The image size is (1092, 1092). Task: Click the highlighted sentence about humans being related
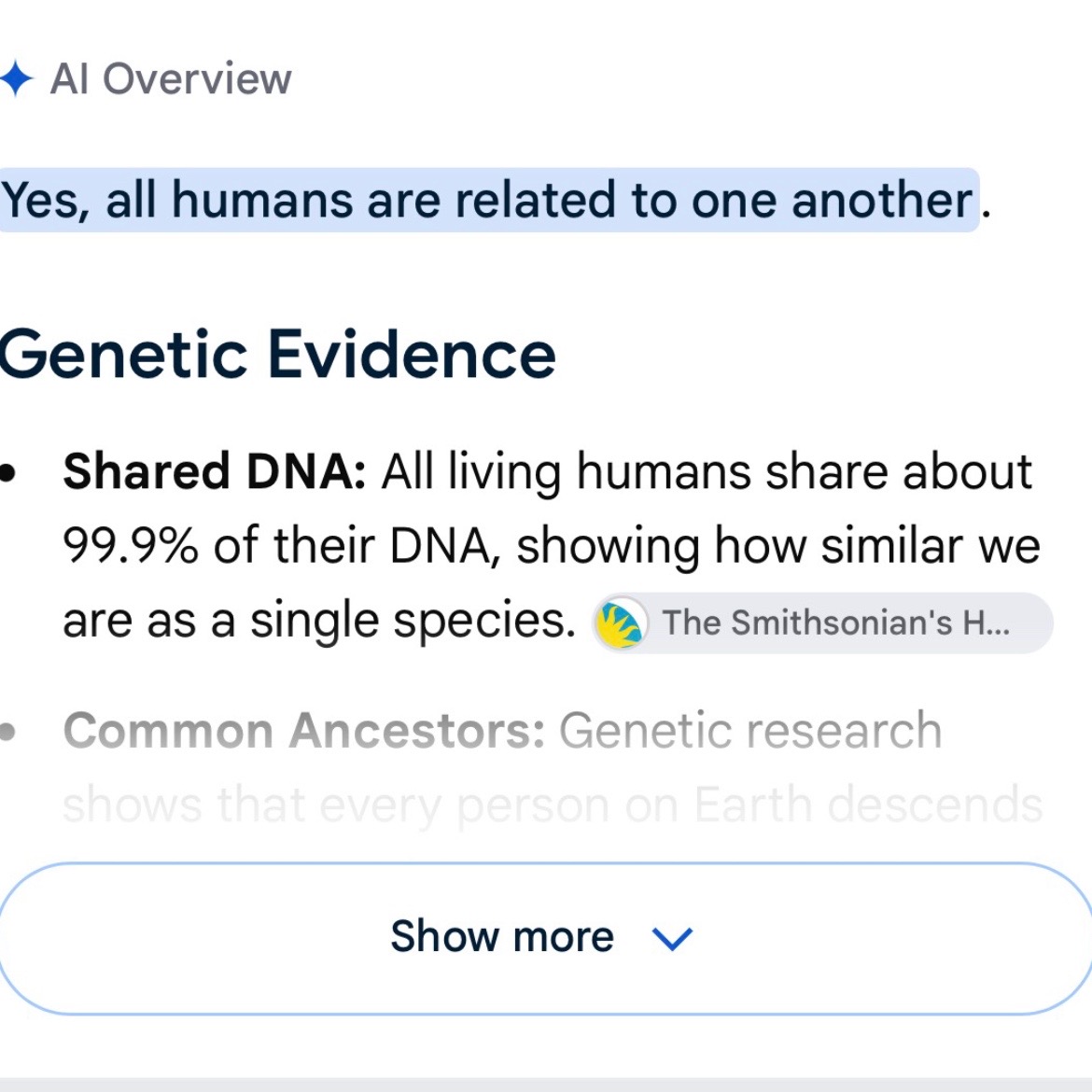point(487,200)
